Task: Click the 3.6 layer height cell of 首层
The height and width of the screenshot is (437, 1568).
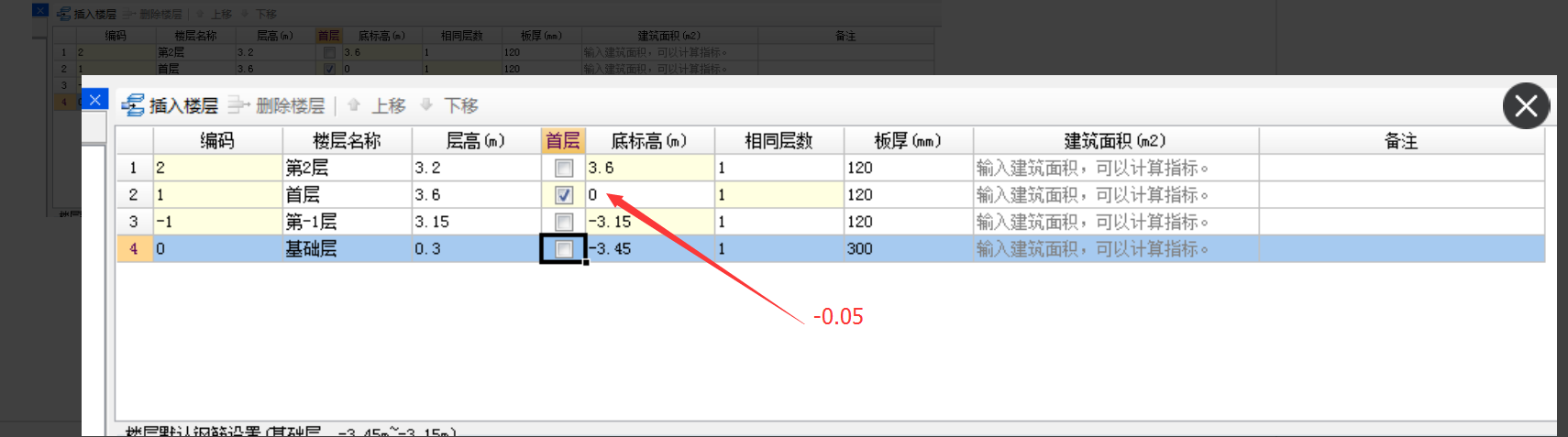Action: [476, 194]
